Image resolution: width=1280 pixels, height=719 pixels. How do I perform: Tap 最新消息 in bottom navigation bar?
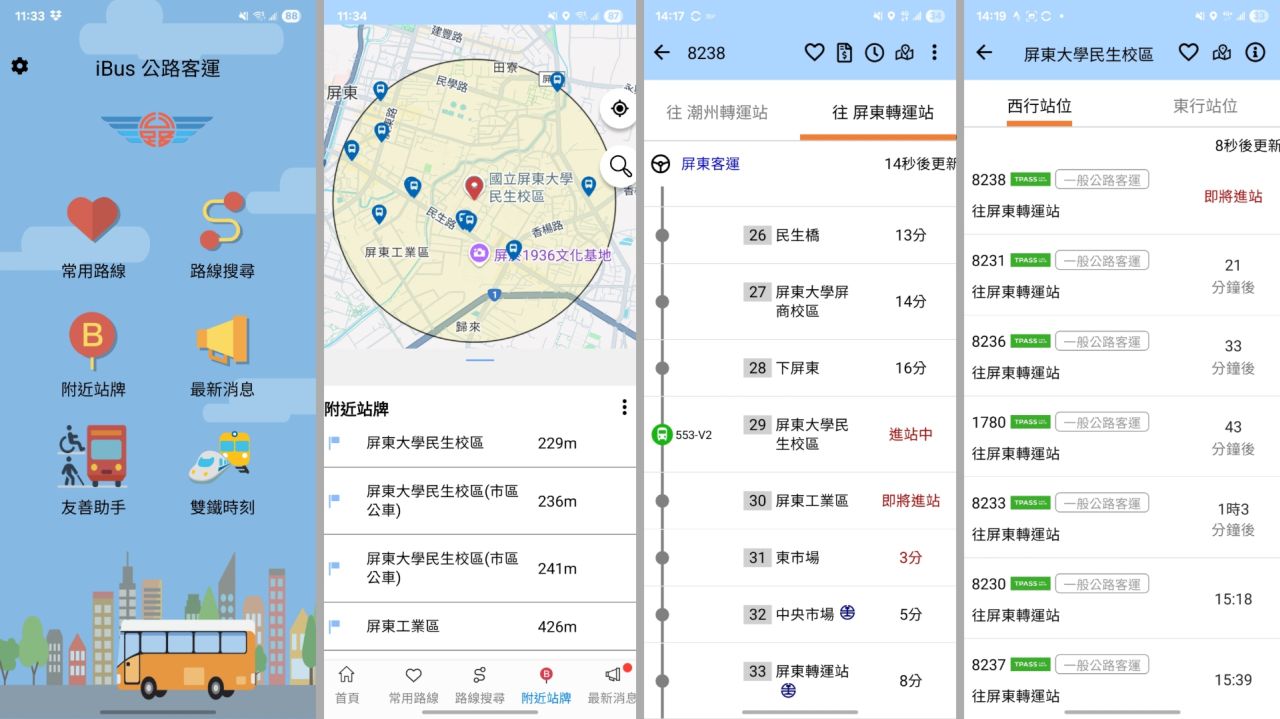pyautogui.click(x=612, y=685)
